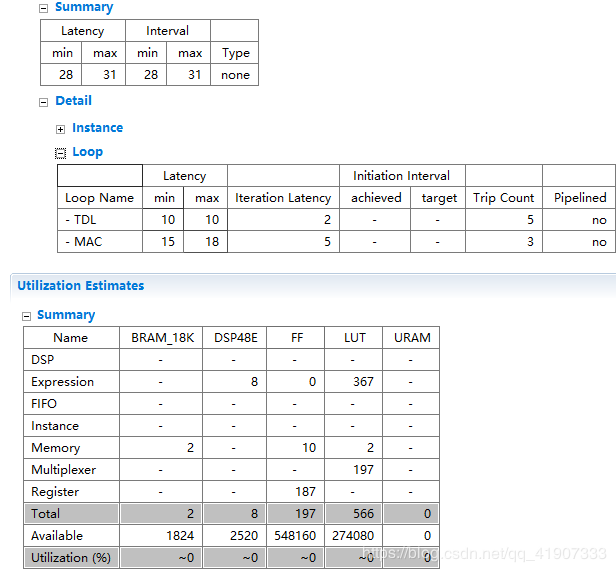Click the Loop Name column header
This screenshot has width=616, height=572.
tap(100, 198)
